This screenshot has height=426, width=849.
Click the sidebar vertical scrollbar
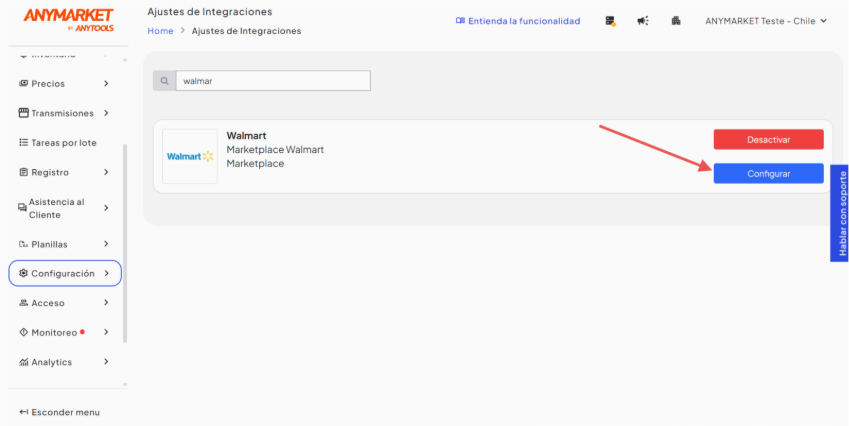(x=125, y=243)
